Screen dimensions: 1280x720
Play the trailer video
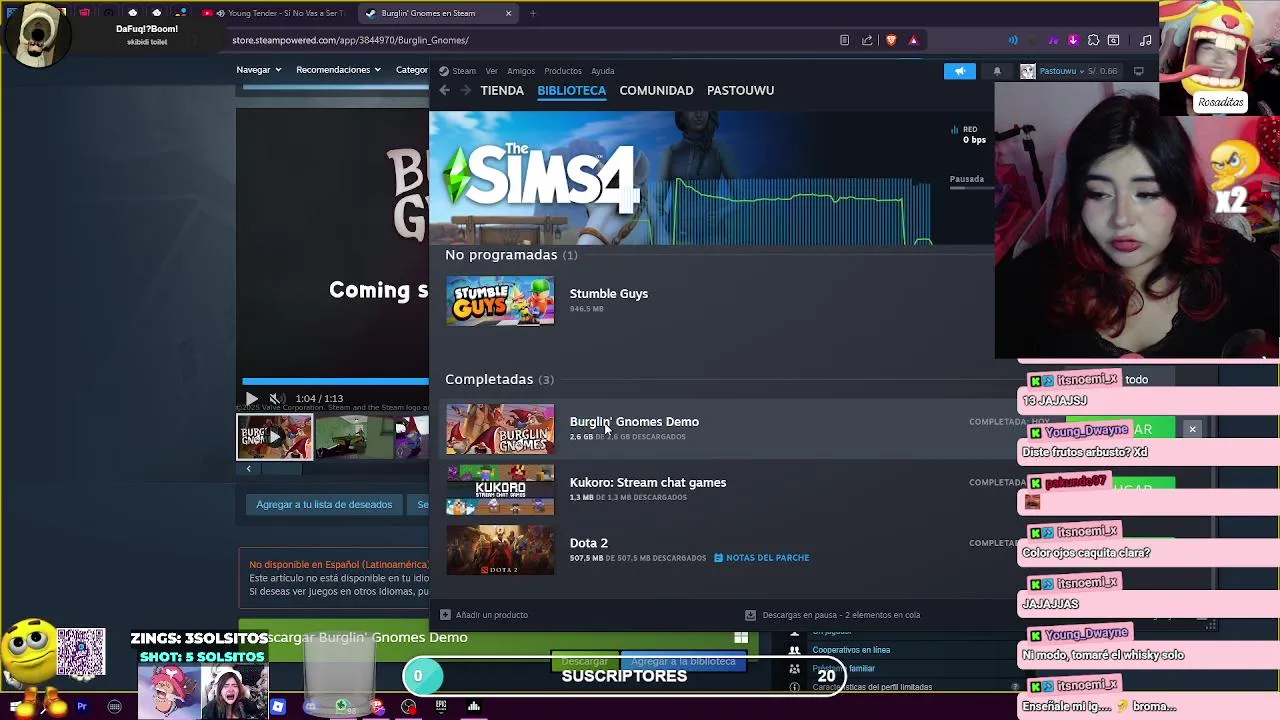[x=251, y=398]
